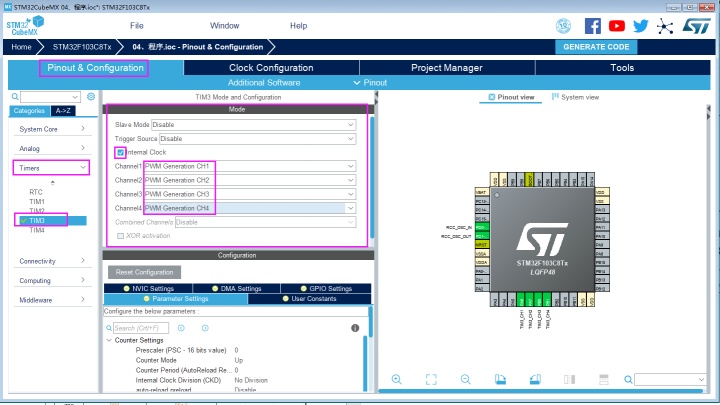Click the Reset Configuration button
720x405 pixels.
coord(144,272)
